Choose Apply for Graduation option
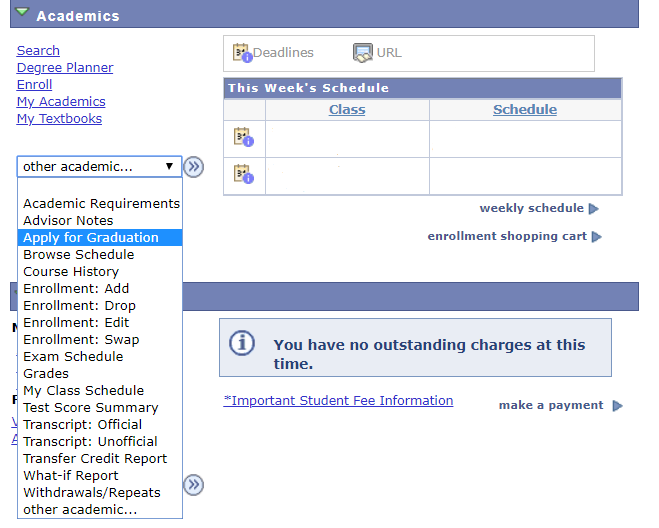The height and width of the screenshot is (528, 659). (x=100, y=238)
